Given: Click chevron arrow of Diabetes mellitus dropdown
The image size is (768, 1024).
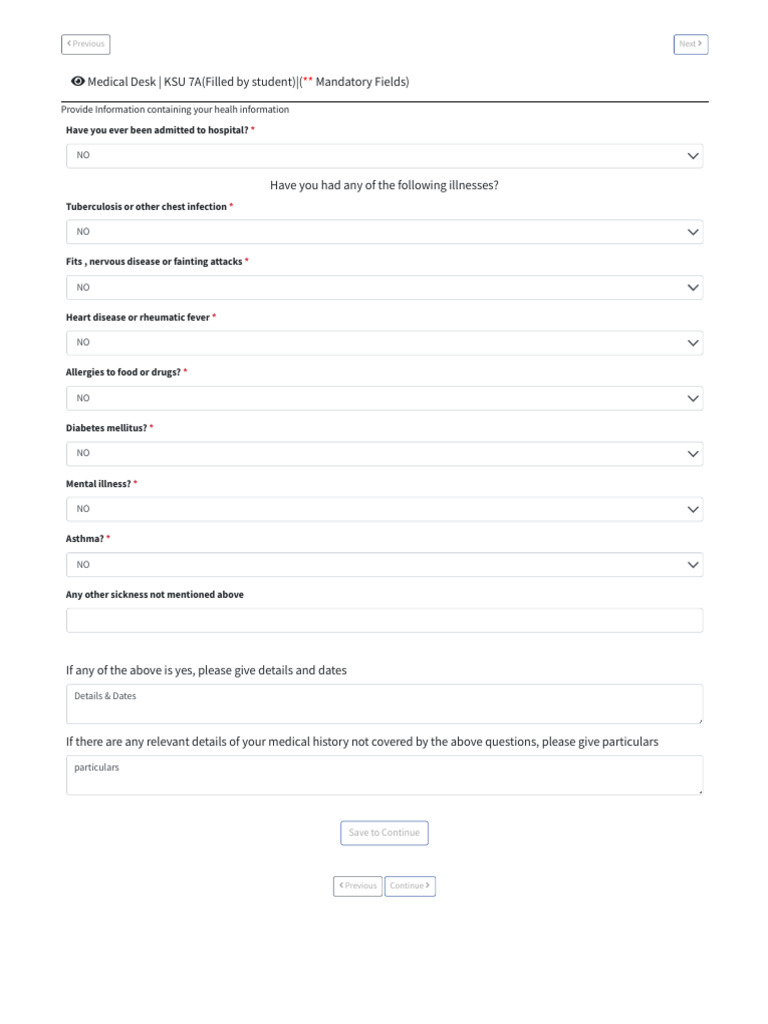Looking at the screenshot, I should click(693, 454).
